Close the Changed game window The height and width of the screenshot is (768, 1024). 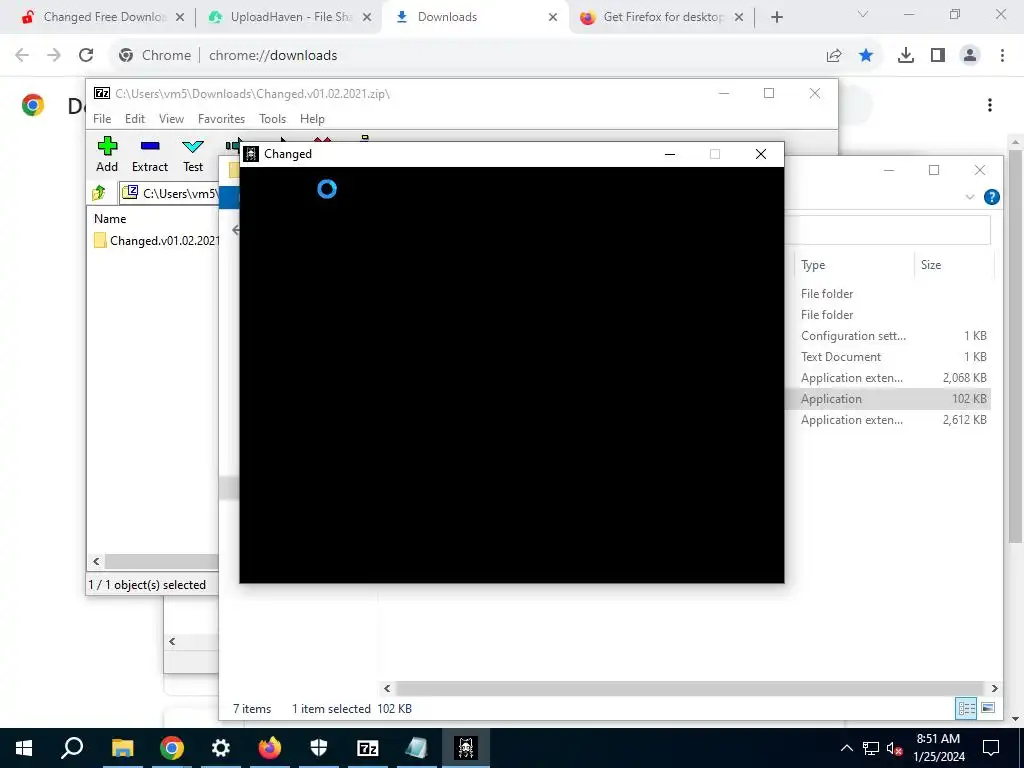point(761,154)
